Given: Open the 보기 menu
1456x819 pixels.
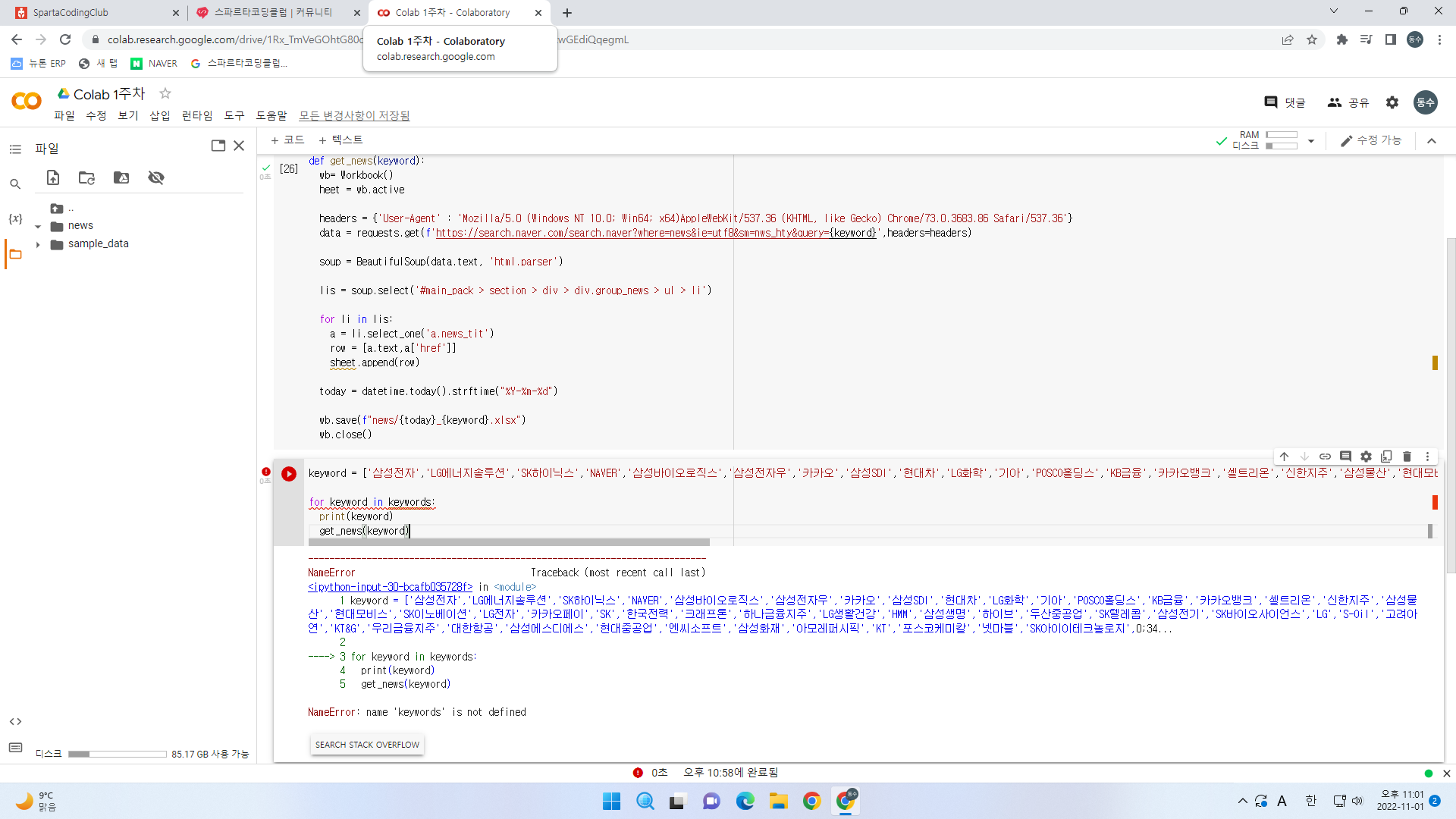Looking at the screenshot, I should pos(128,115).
